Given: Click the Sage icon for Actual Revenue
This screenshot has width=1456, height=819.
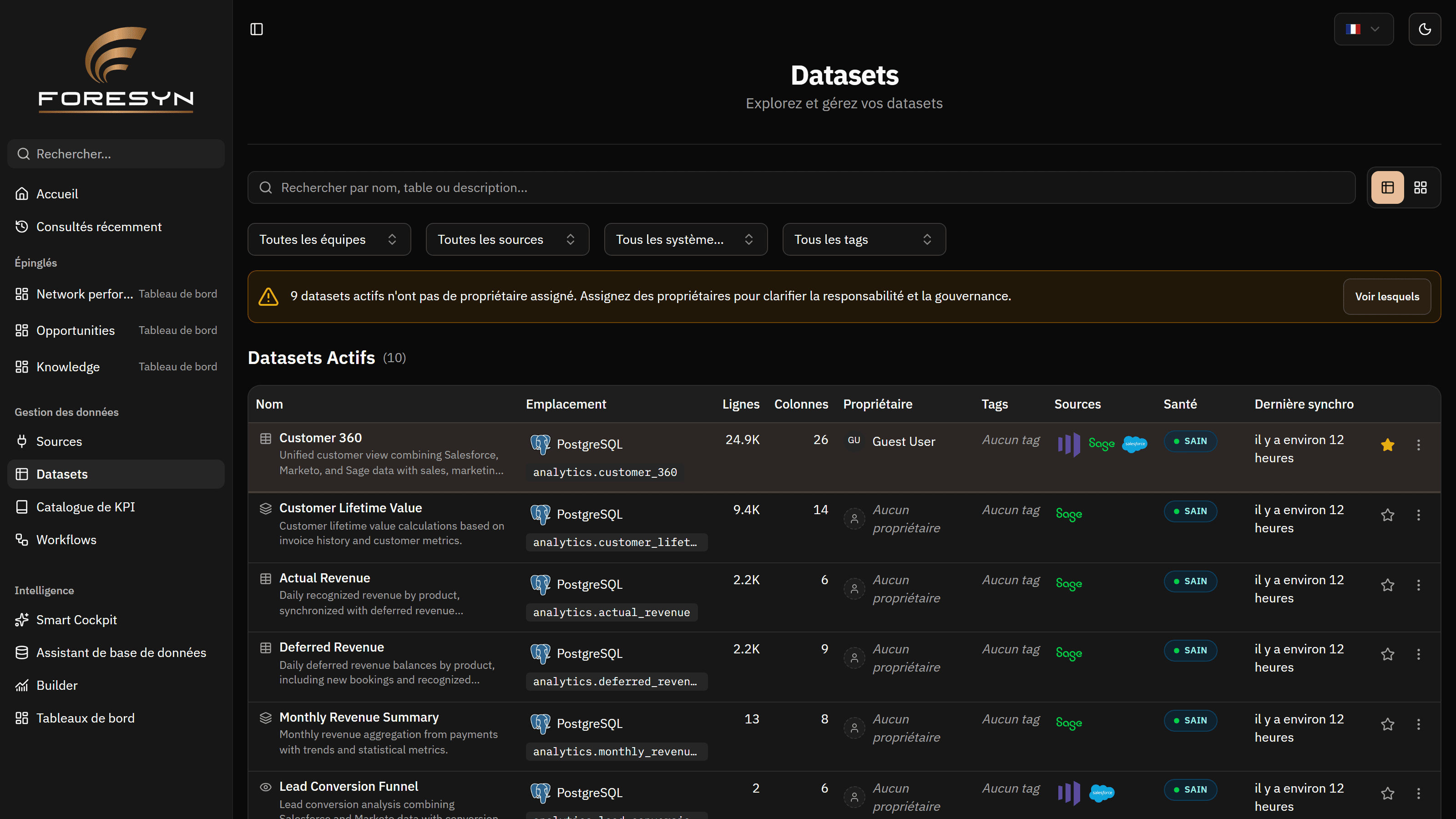Looking at the screenshot, I should 1069,584.
